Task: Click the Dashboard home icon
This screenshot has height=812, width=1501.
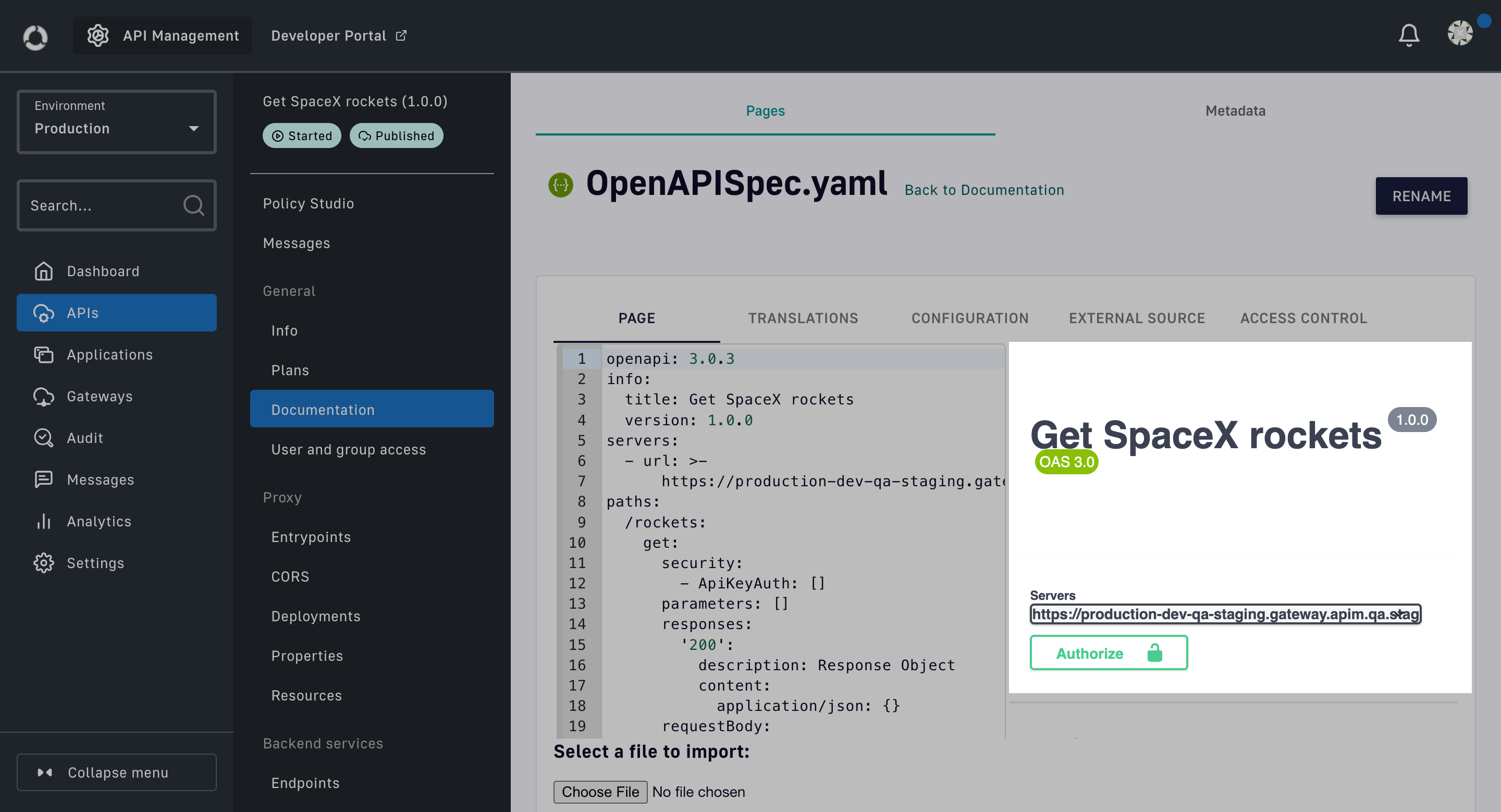Action: pos(44,271)
